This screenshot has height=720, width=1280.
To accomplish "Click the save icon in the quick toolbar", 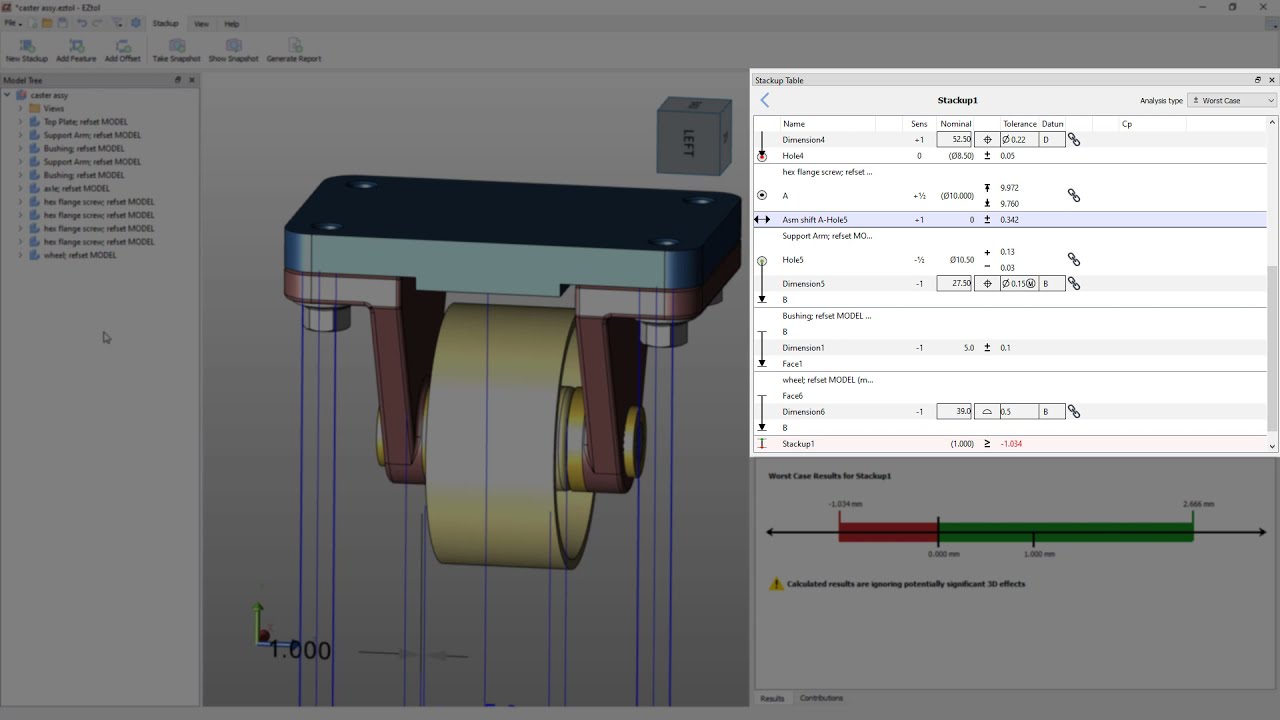I will point(63,23).
